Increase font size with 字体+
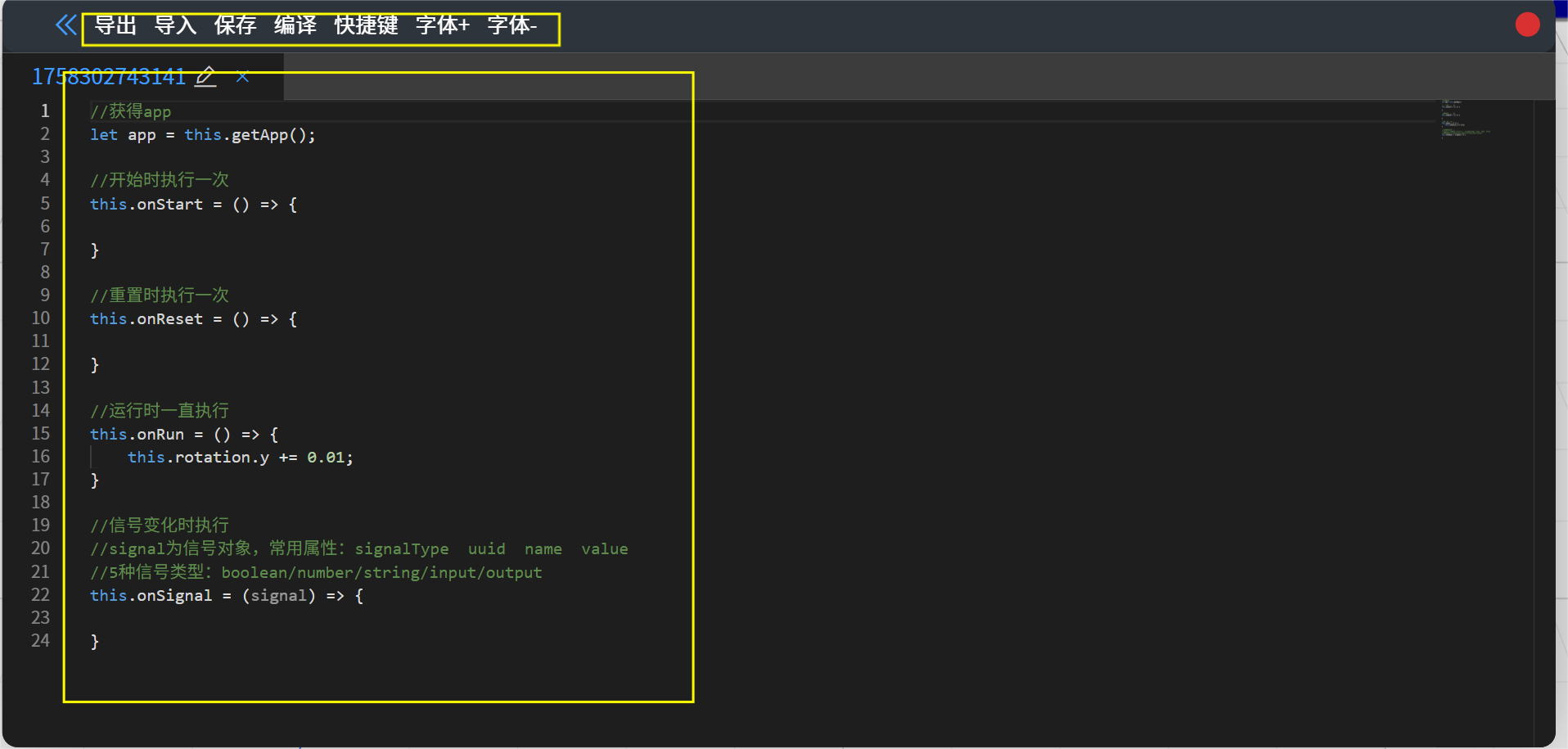 pyautogui.click(x=442, y=25)
